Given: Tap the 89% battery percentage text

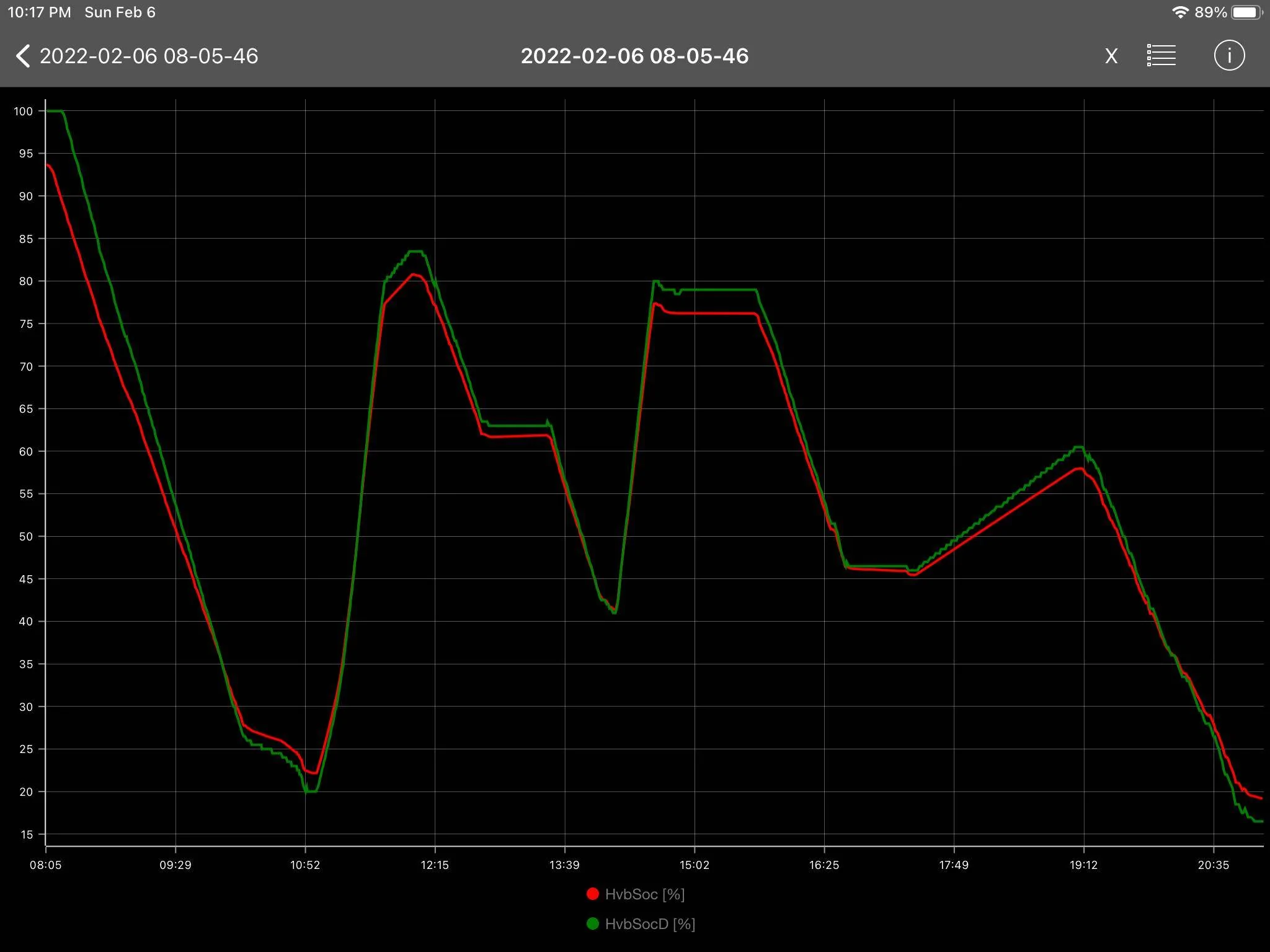Looking at the screenshot, I should coord(1211,12).
